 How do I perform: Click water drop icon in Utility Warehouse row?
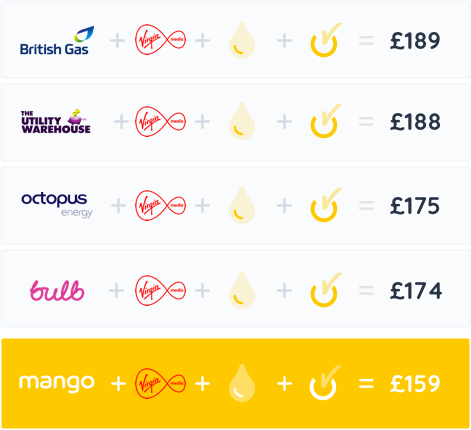tap(242, 121)
